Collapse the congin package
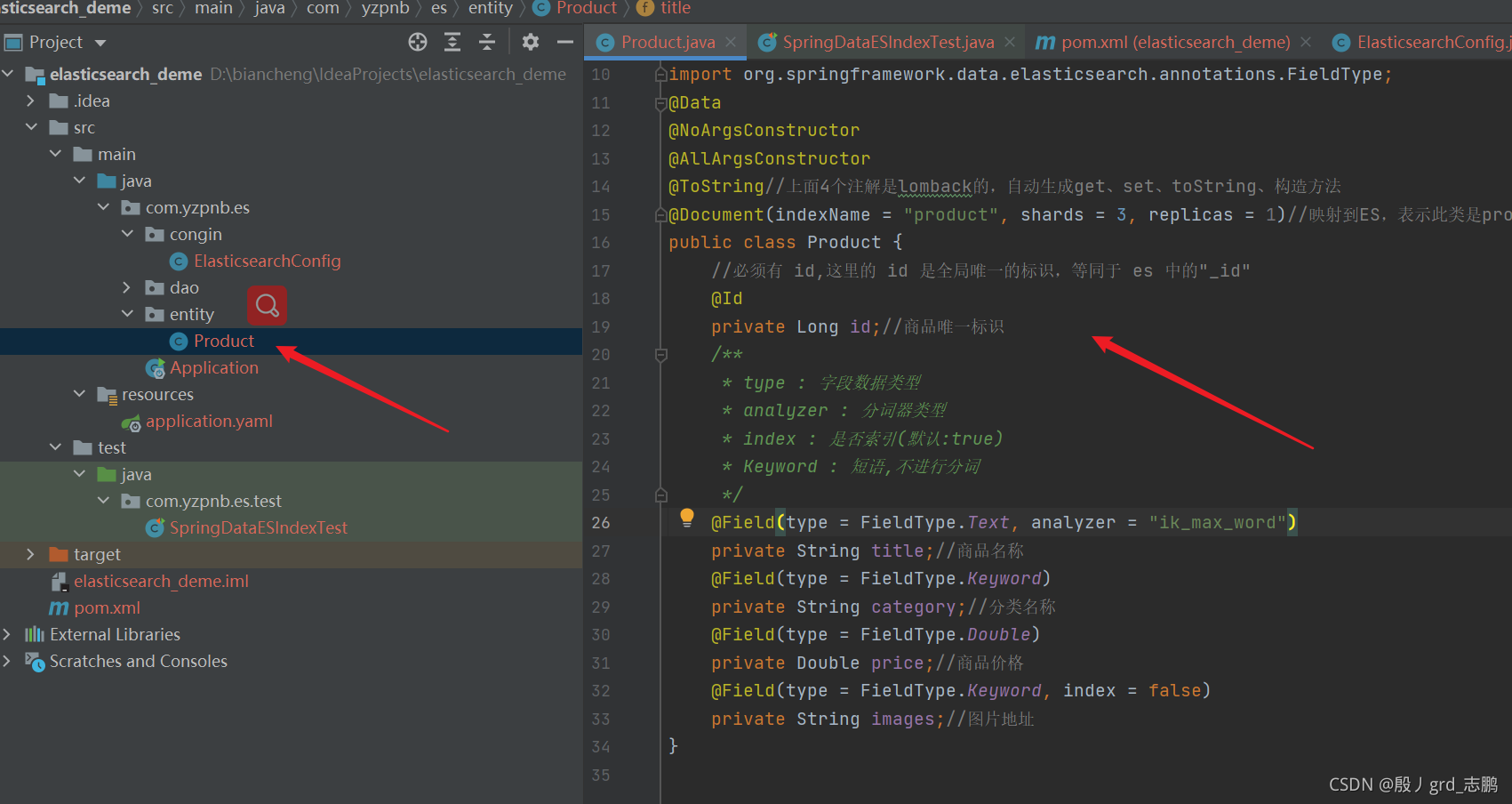 127,234
